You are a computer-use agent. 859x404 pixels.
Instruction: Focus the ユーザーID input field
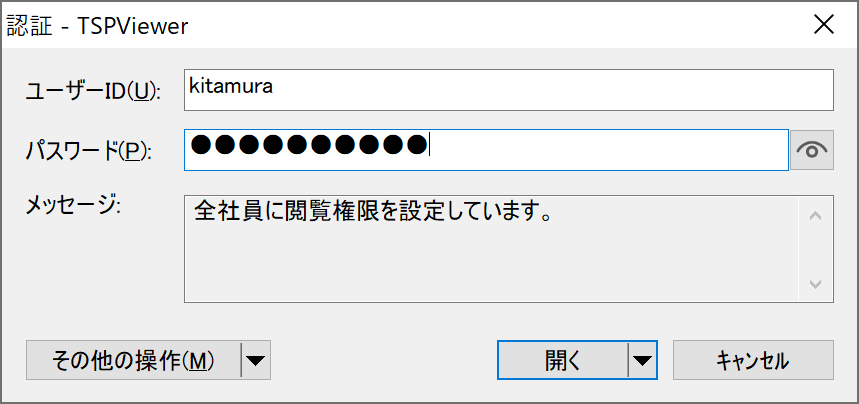point(508,89)
